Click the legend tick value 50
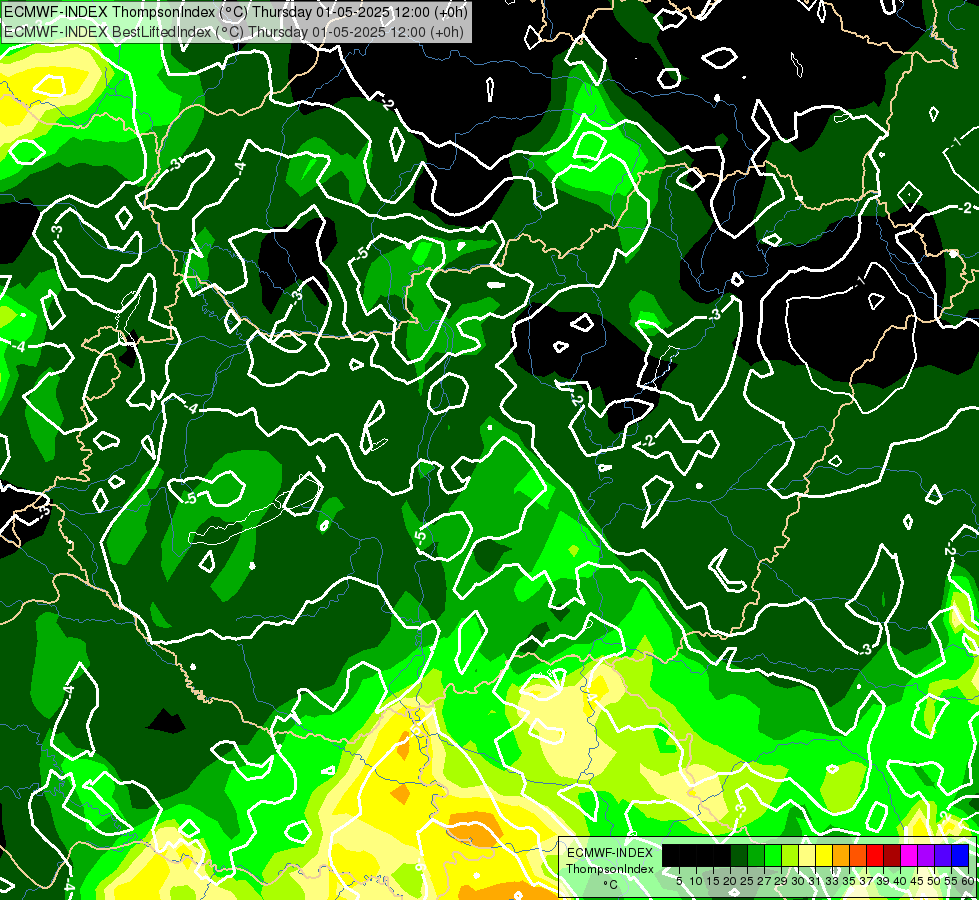 934,881
